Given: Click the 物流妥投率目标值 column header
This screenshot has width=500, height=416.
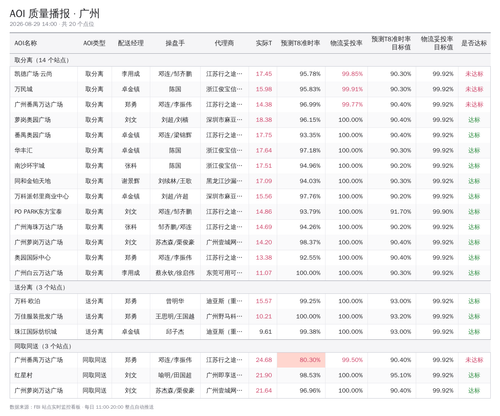Looking at the screenshot, I should [x=437, y=43].
